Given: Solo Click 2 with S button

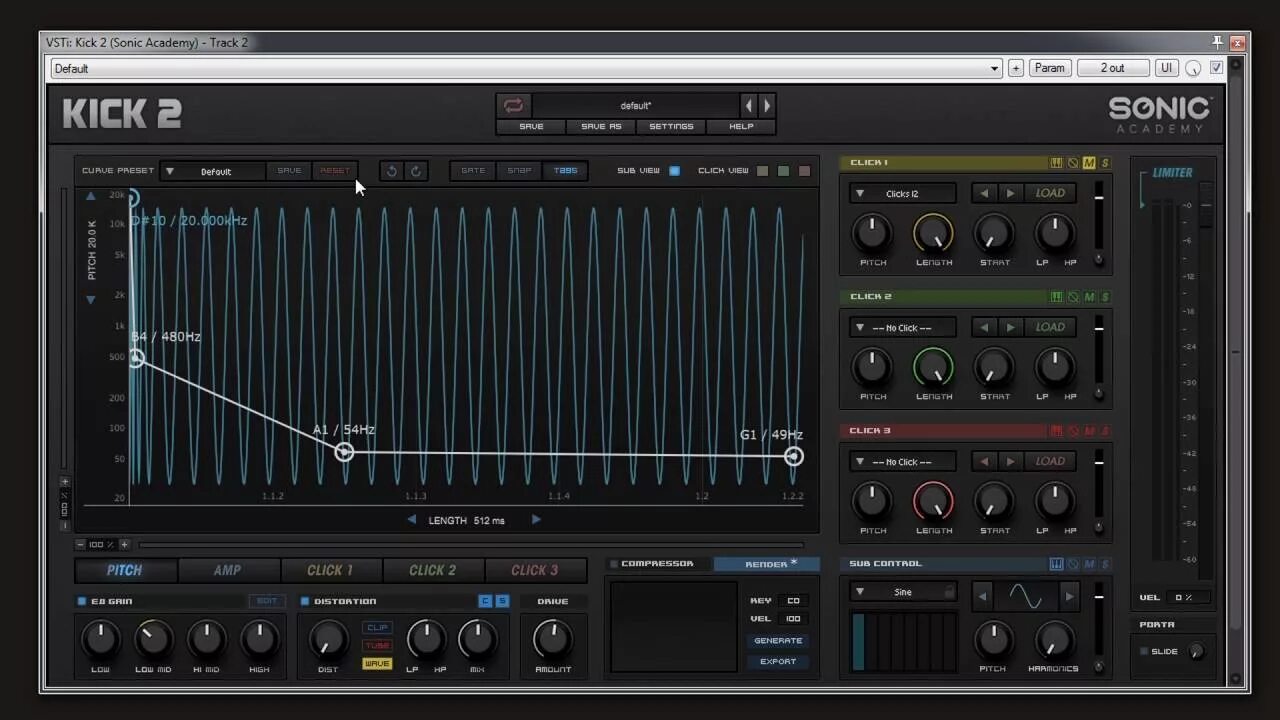Looking at the screenshot, I should click(1105, 297).
